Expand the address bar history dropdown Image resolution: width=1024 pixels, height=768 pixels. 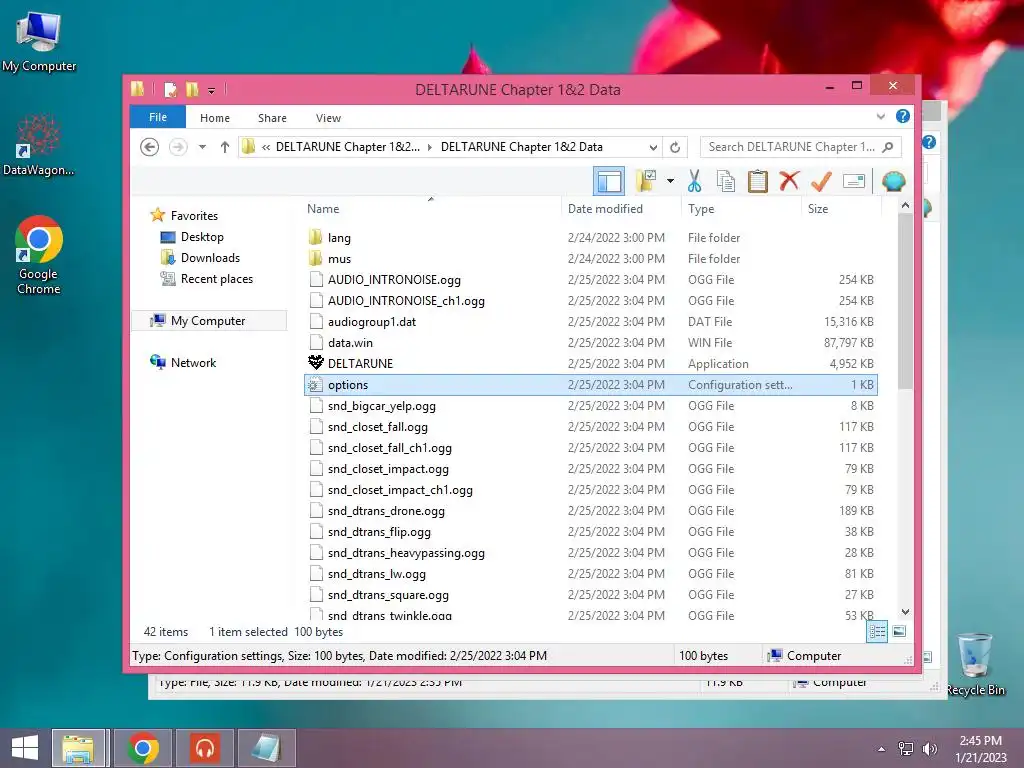pos(652,147)
